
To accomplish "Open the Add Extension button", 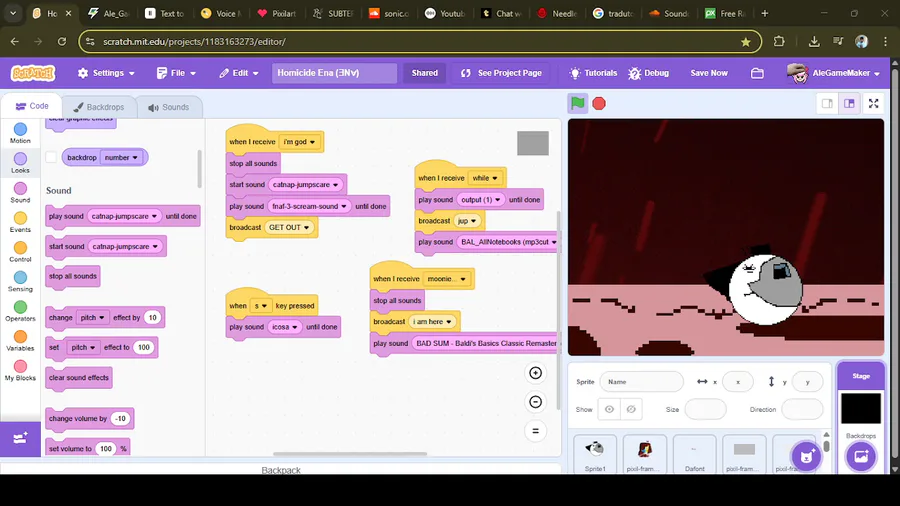I will coord(20,439).
